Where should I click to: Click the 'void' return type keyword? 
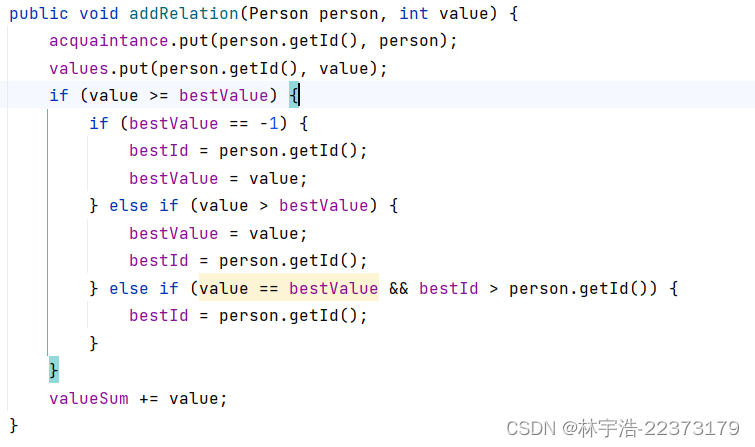[99, 13]
